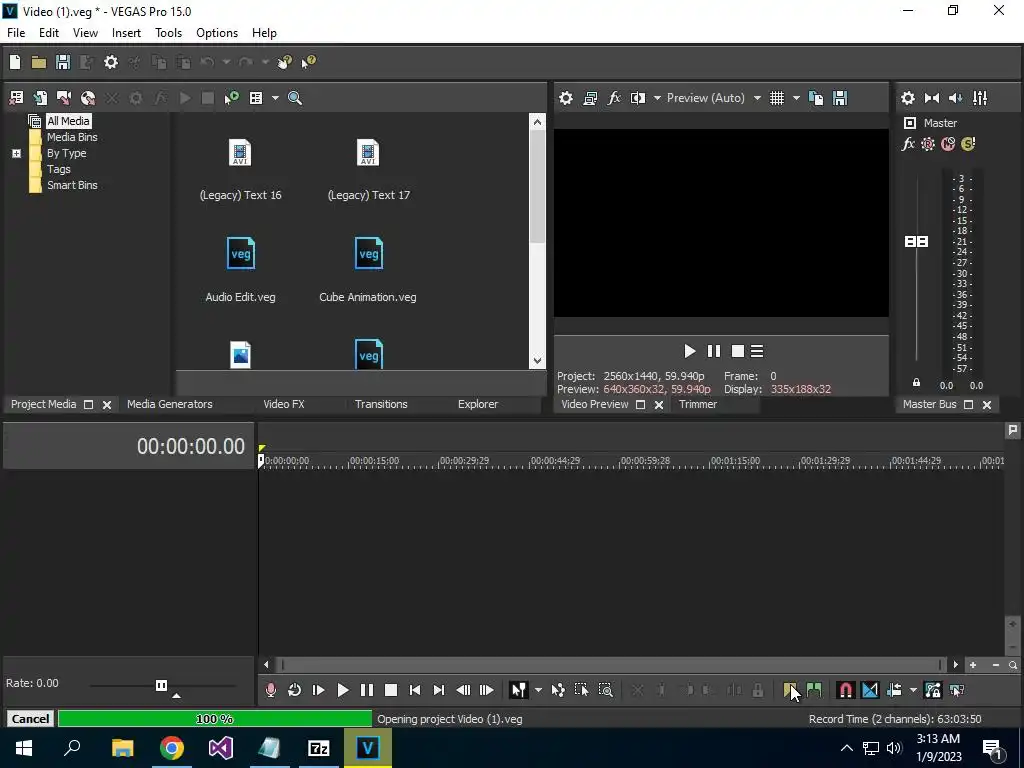Search media bins with the magnifier icon
The image size is (1024, 768).
[x=295, y=98]
